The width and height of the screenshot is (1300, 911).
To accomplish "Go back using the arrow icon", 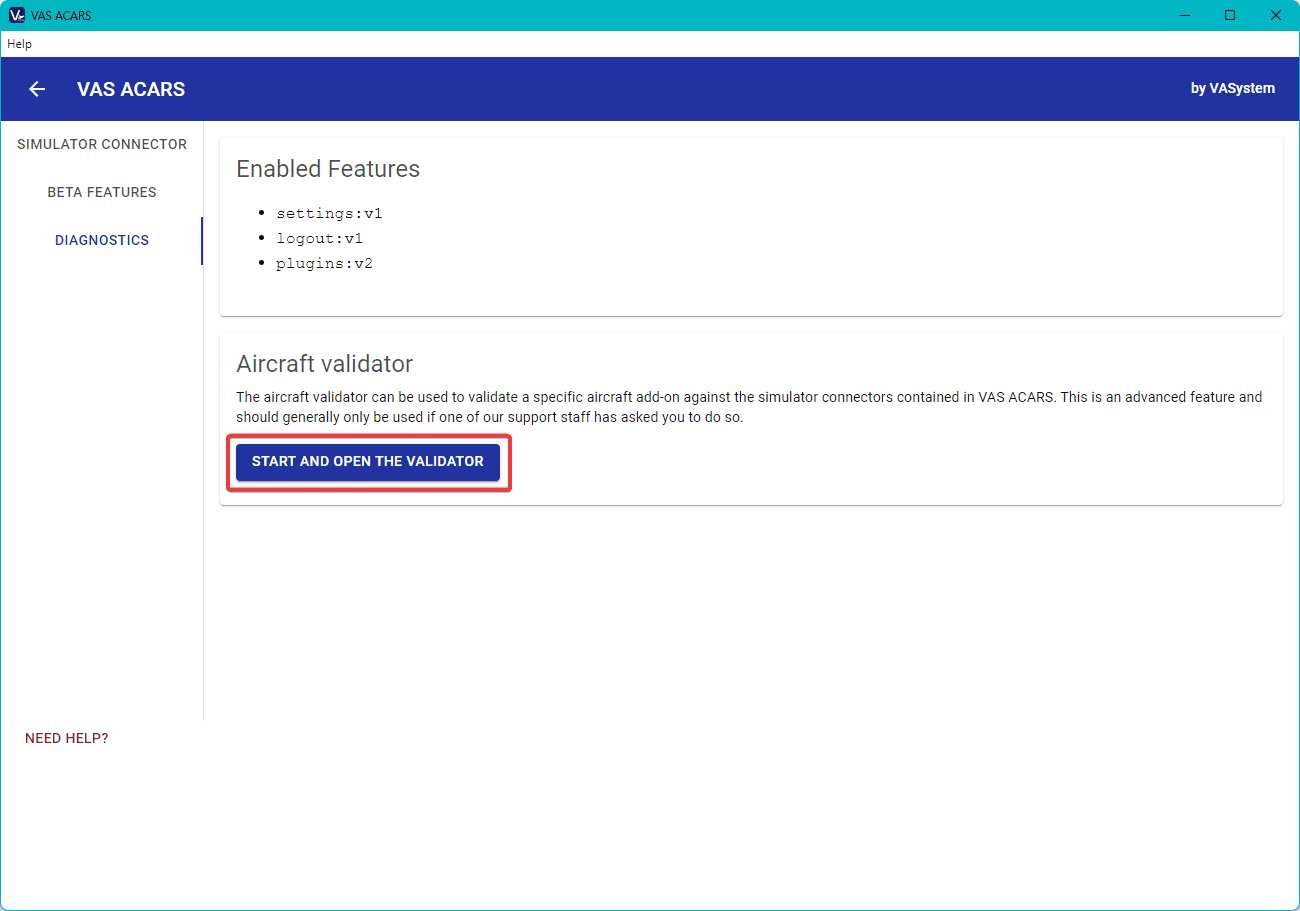I will [37, 89].
